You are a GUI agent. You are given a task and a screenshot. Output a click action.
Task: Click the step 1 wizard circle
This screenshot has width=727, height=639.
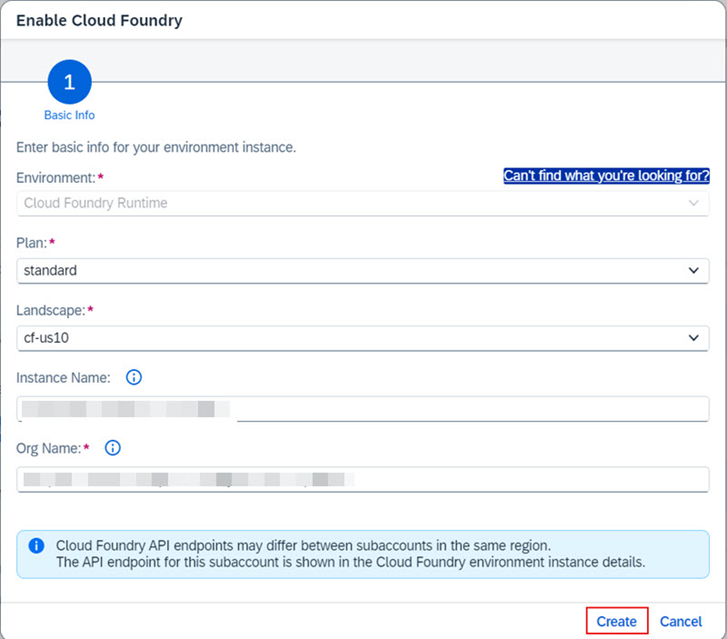(x=69, y=83)
